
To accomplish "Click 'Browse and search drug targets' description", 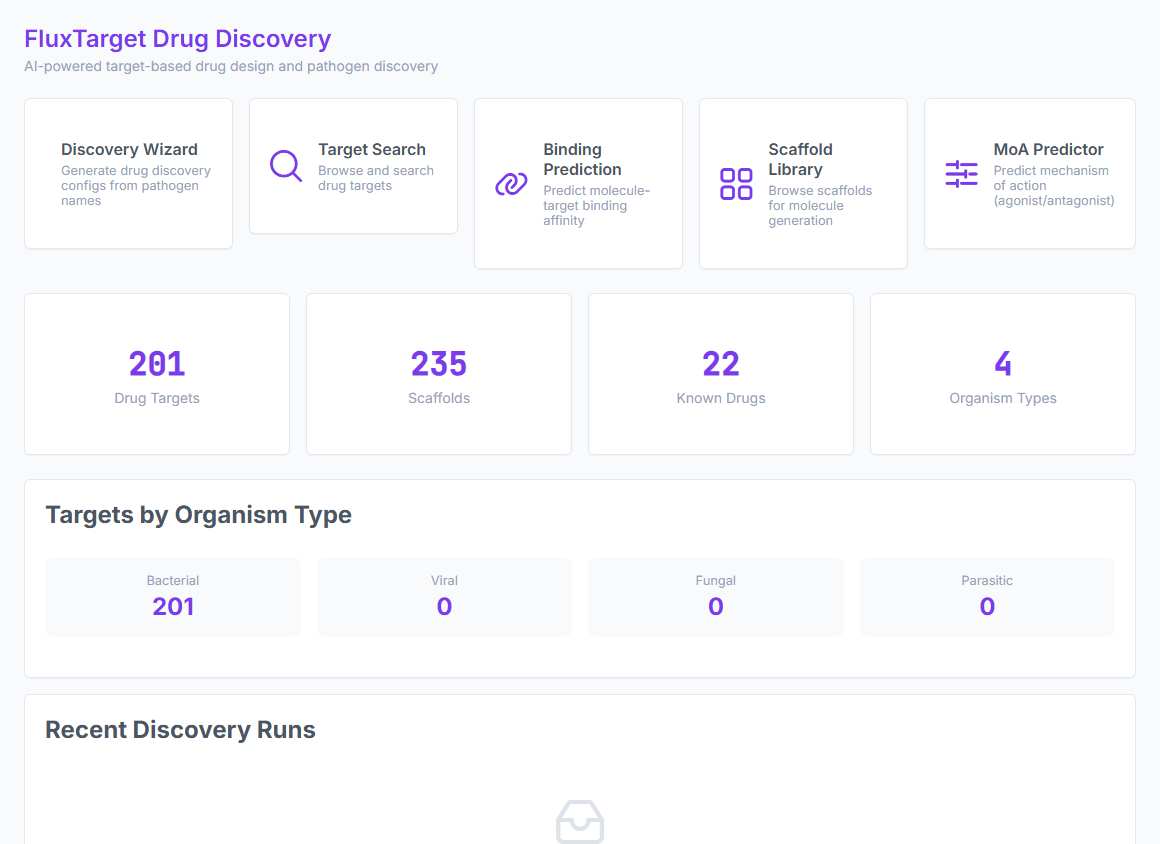I will [376, 178].
